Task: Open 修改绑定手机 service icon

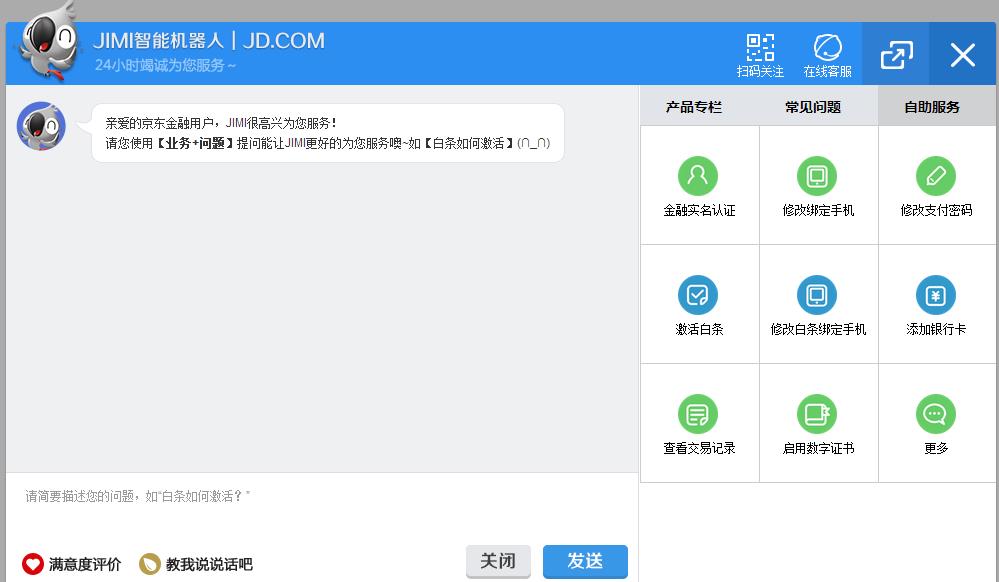Action: pyautogui.click(x=817, y=176)
